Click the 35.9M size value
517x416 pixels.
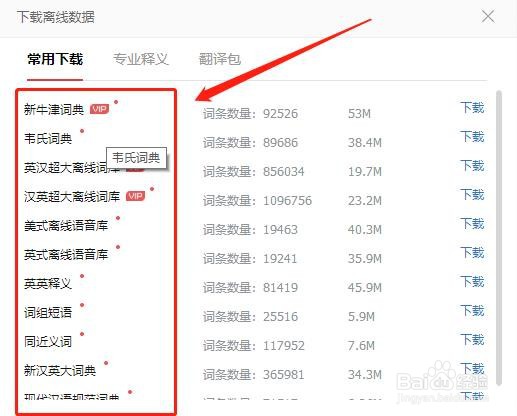365,259
